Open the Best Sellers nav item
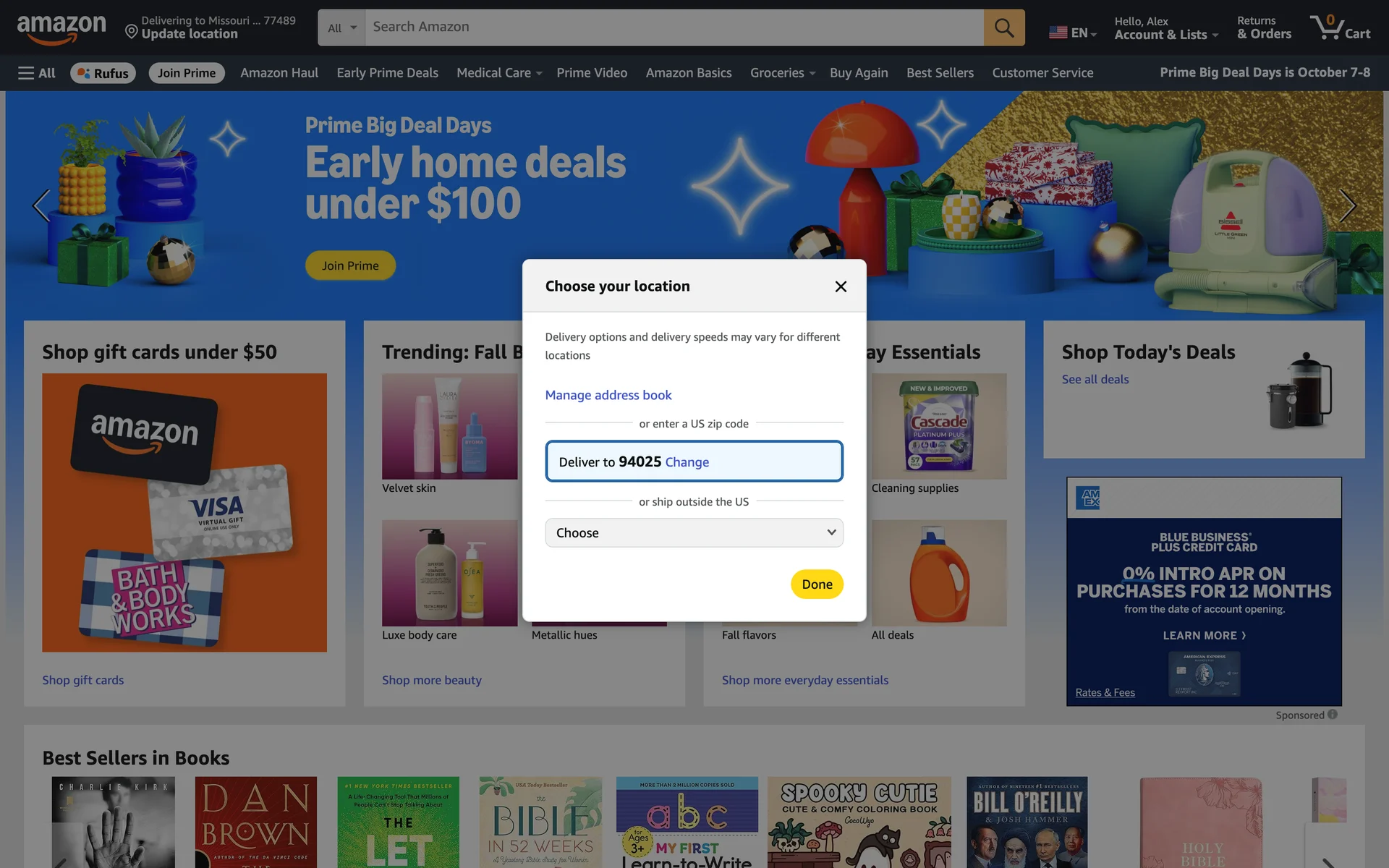 pos(940,73)
